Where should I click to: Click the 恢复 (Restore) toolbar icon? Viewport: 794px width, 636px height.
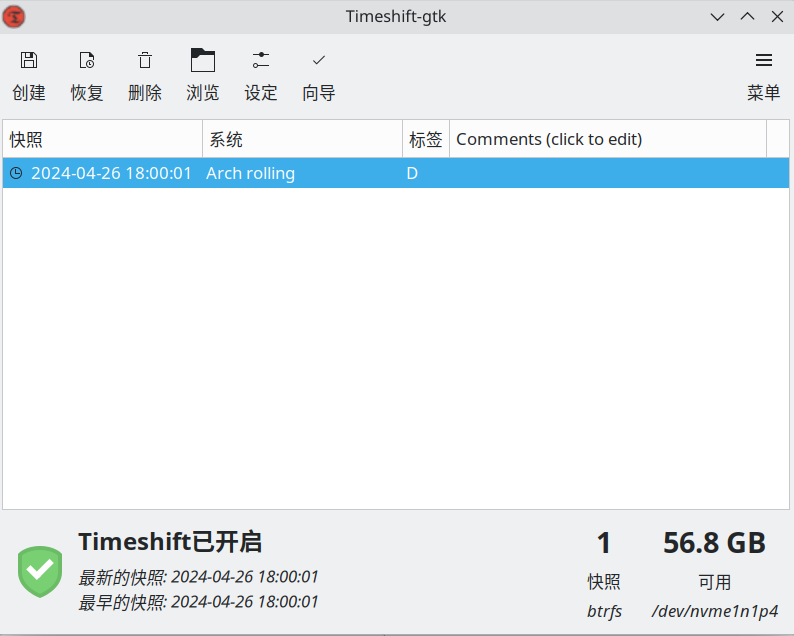coord(87,62)
